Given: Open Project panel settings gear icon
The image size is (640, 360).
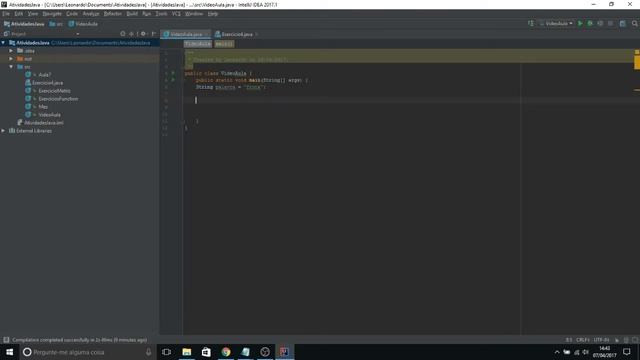Looking at the screenshot, I should coord(143,34).
